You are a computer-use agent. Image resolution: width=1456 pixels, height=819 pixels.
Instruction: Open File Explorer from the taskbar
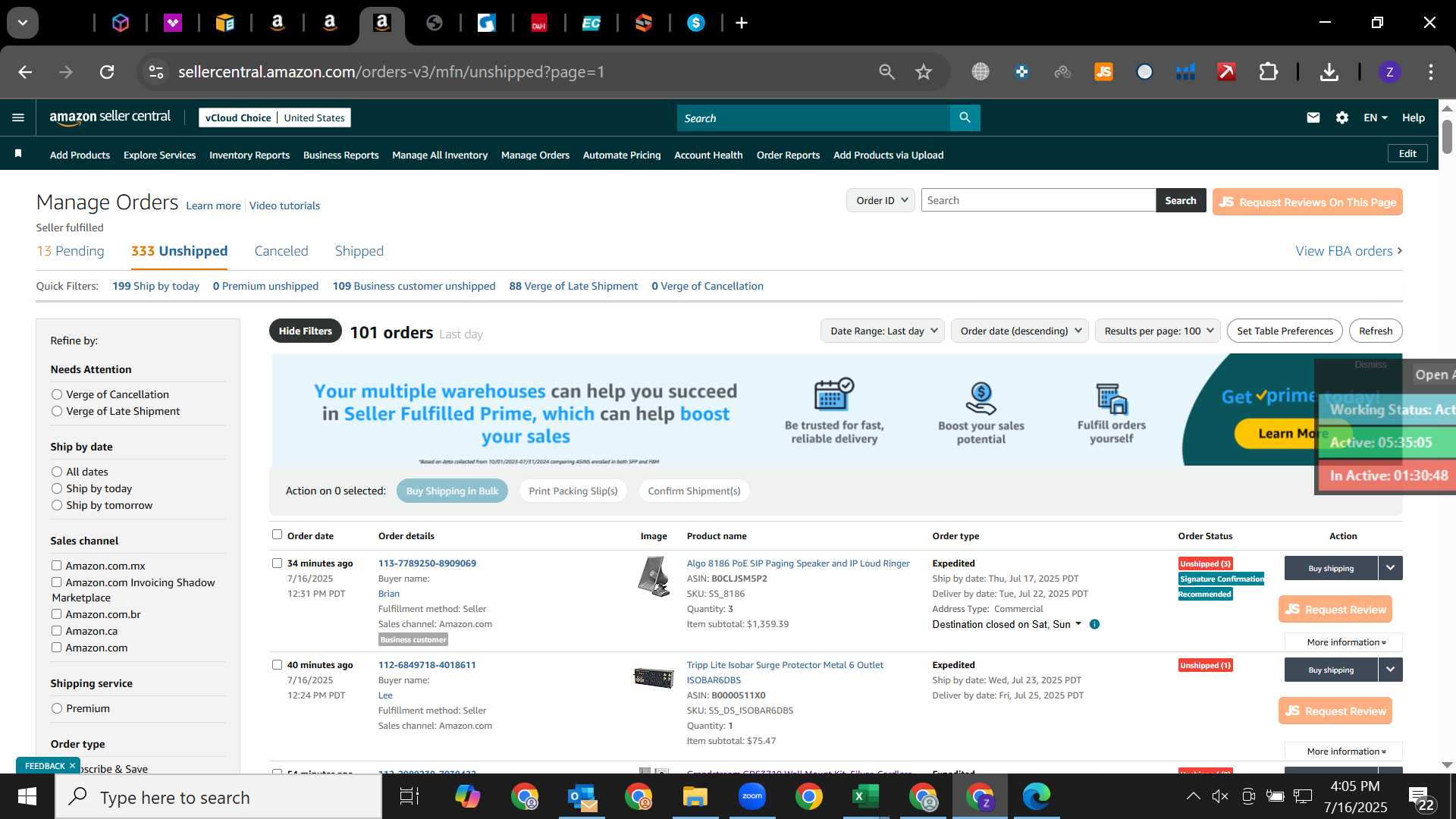(695, 796)
